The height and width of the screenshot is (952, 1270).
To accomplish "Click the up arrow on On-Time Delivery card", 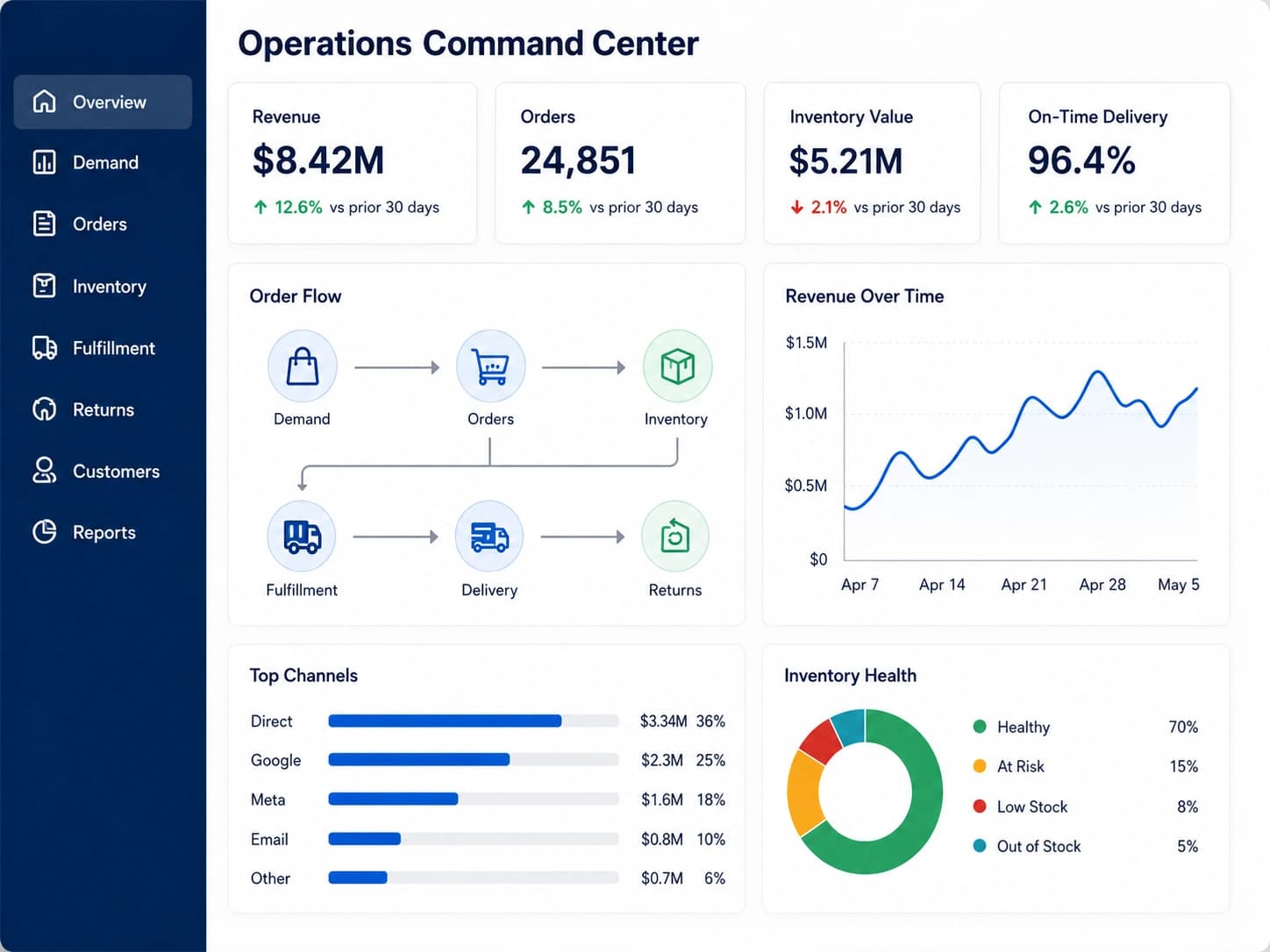I will pos(1035,208).
